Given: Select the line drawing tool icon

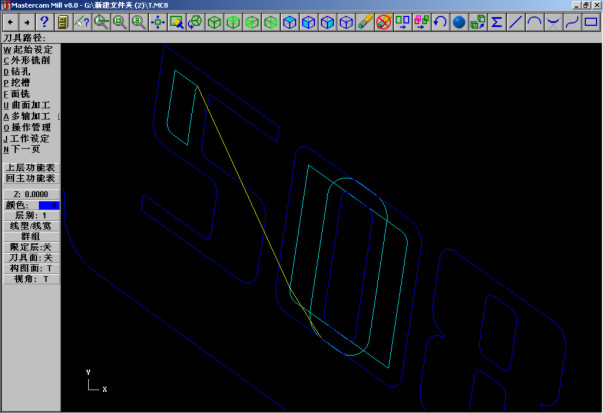Looking at the screenshot, I should [515, 22].
